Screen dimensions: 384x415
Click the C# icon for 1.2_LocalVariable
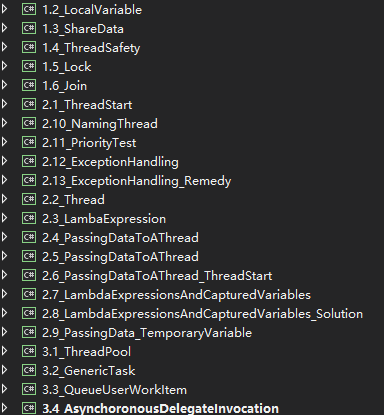29,9
